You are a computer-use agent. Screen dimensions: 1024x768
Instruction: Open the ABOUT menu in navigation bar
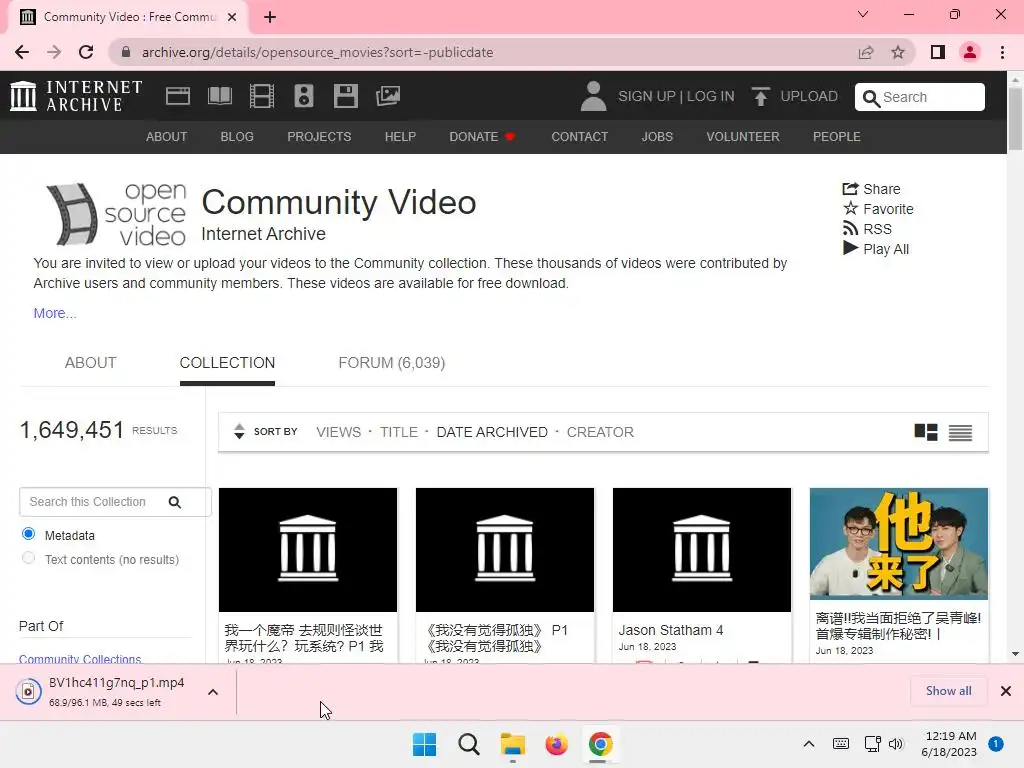click(167, 136)
